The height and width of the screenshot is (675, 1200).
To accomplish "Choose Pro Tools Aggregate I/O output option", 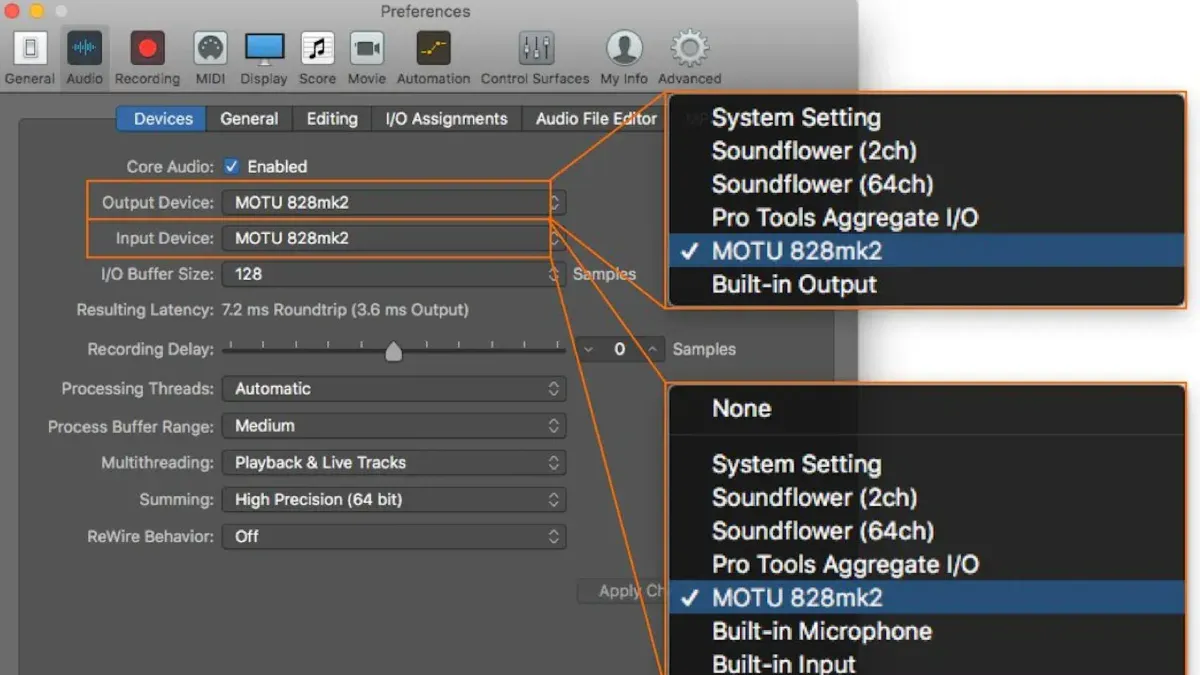I will pyautogui.click(x=926, y=217).
